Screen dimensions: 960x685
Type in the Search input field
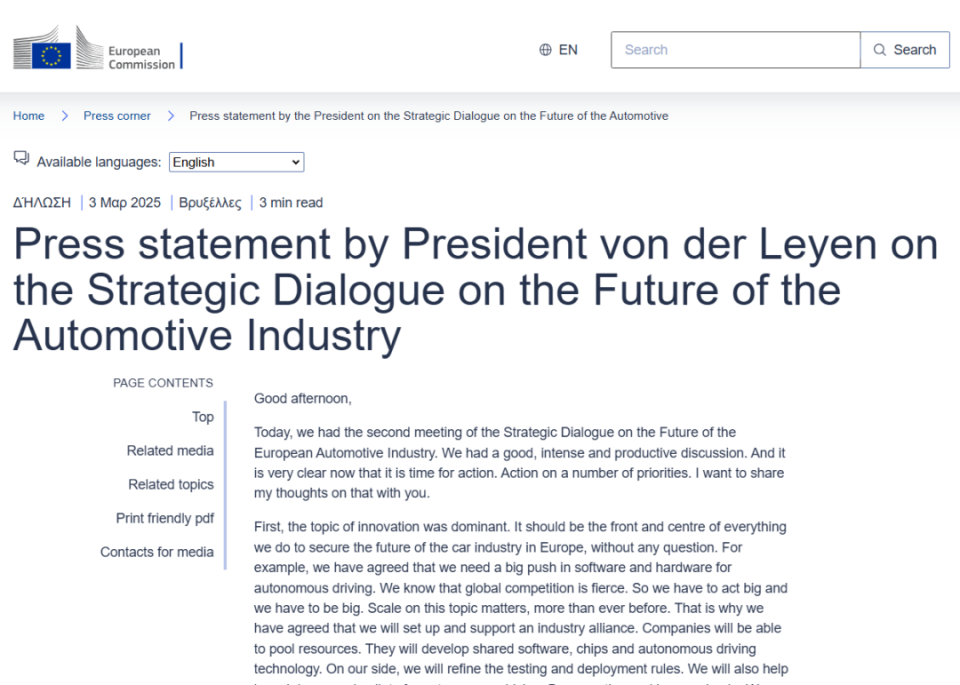click(735, 50)
